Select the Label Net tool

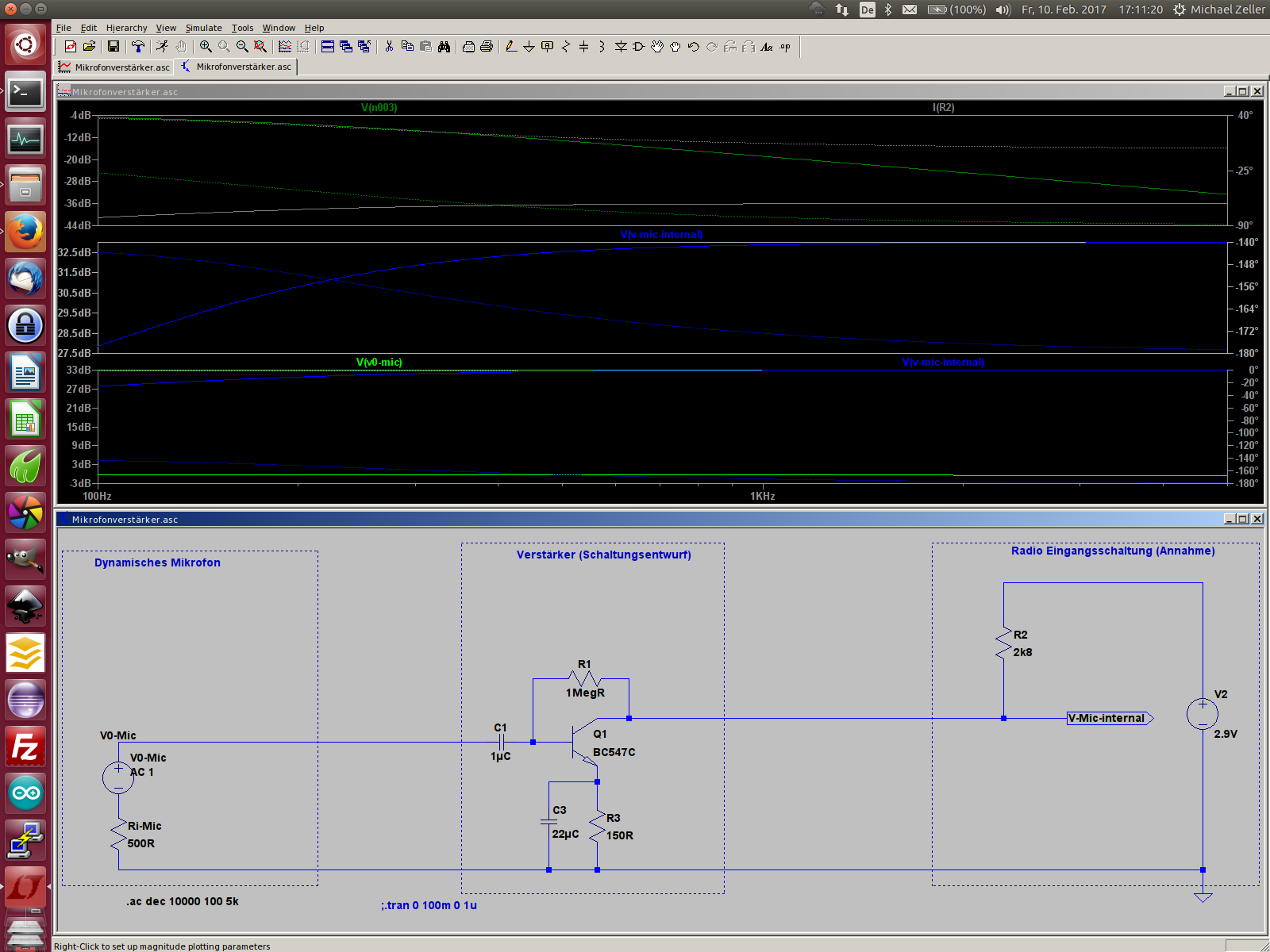coord(548,47)
